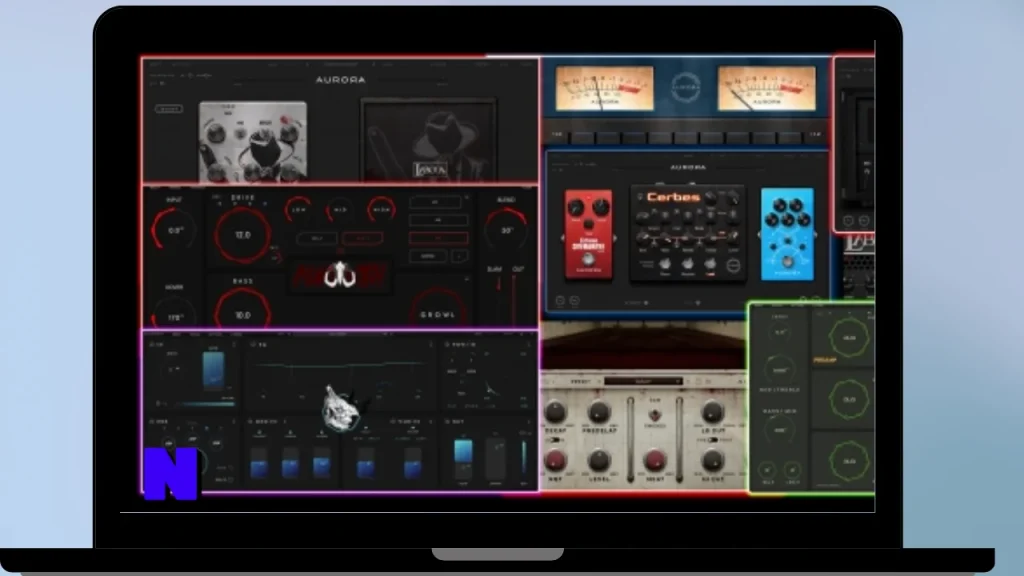Click the second mode button in red plugin
Image resolution: width=1024 pixels, height=576 pixels.
(438, 220)
